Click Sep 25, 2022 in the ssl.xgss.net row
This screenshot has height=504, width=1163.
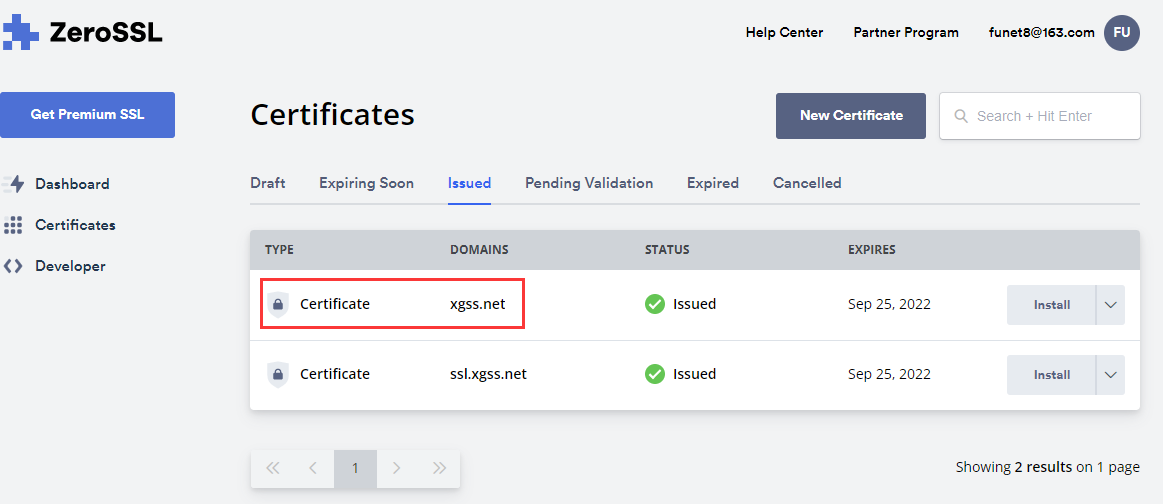(x=889, y=374)
